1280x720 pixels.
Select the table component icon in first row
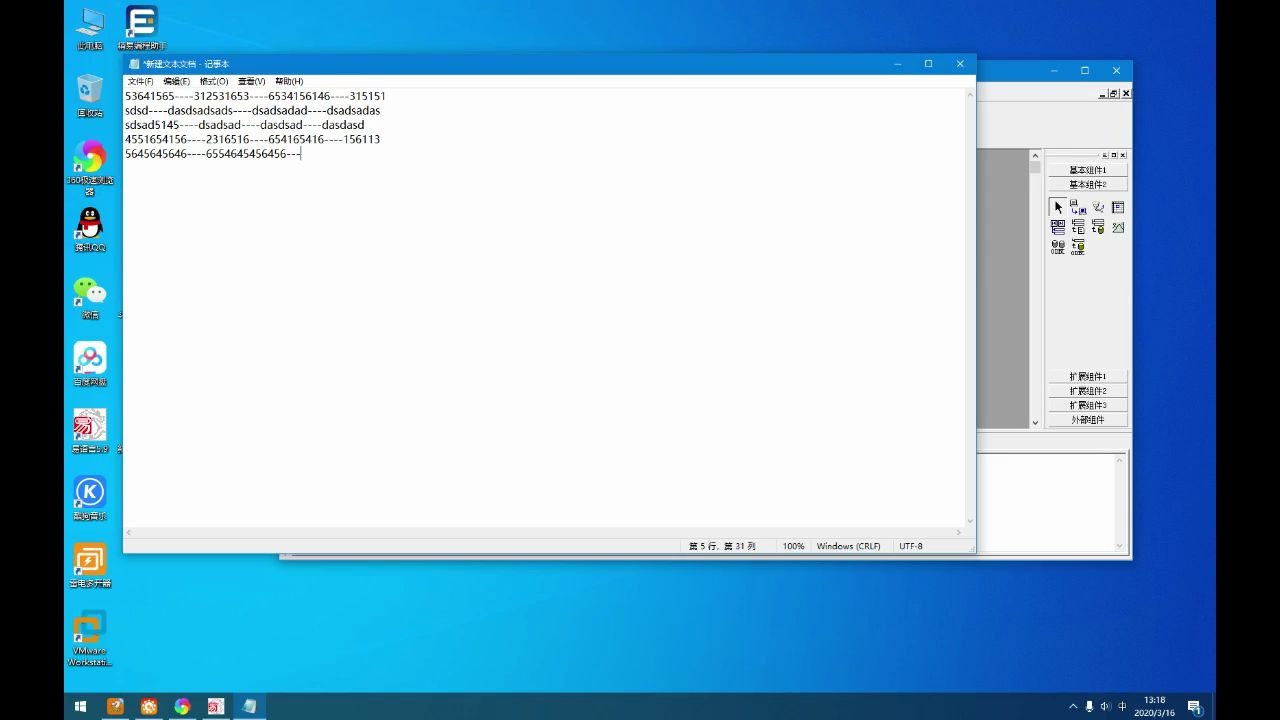coord(1118,207)
